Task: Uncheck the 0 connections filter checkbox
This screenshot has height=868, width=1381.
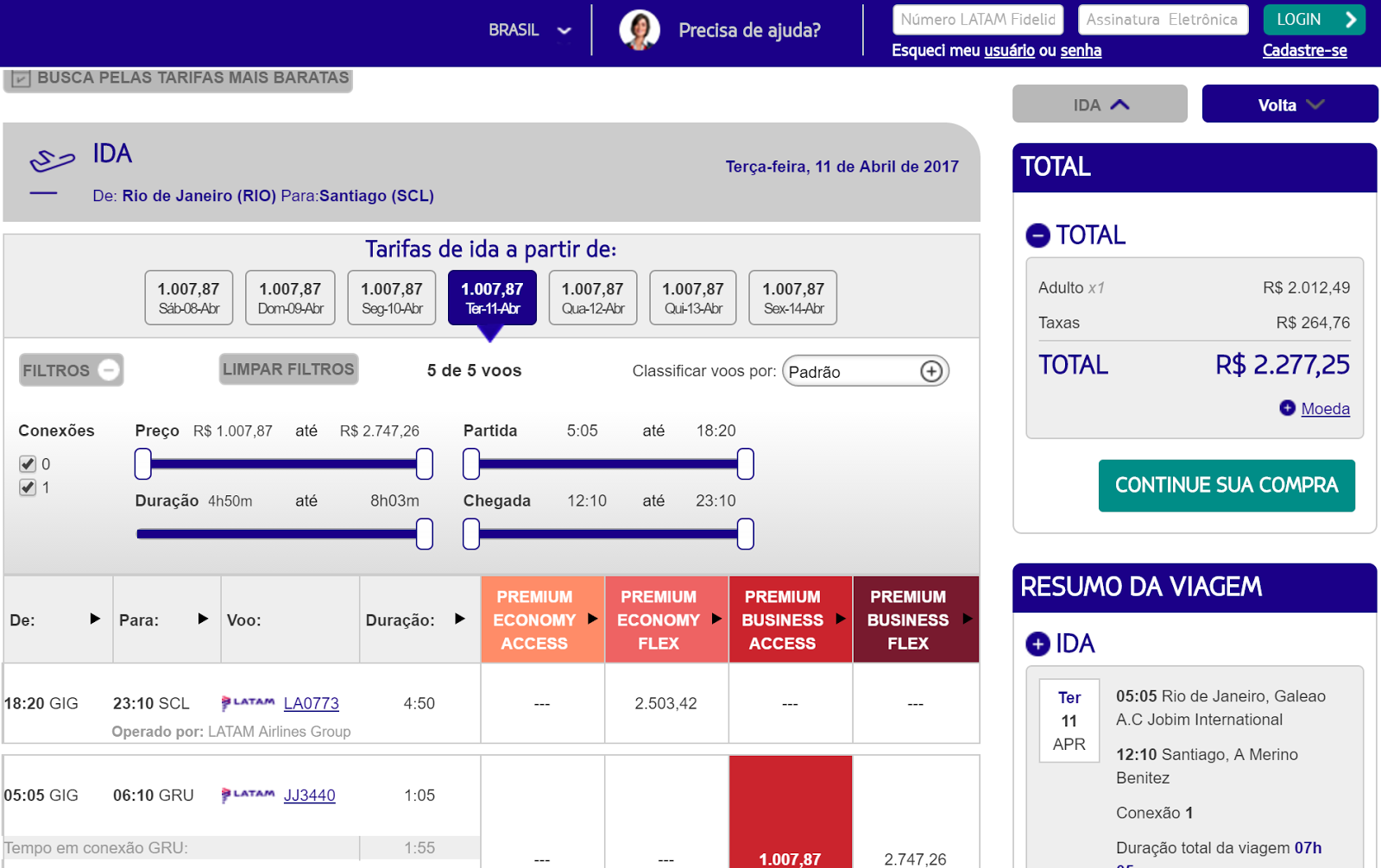Action: click(28, 464)
